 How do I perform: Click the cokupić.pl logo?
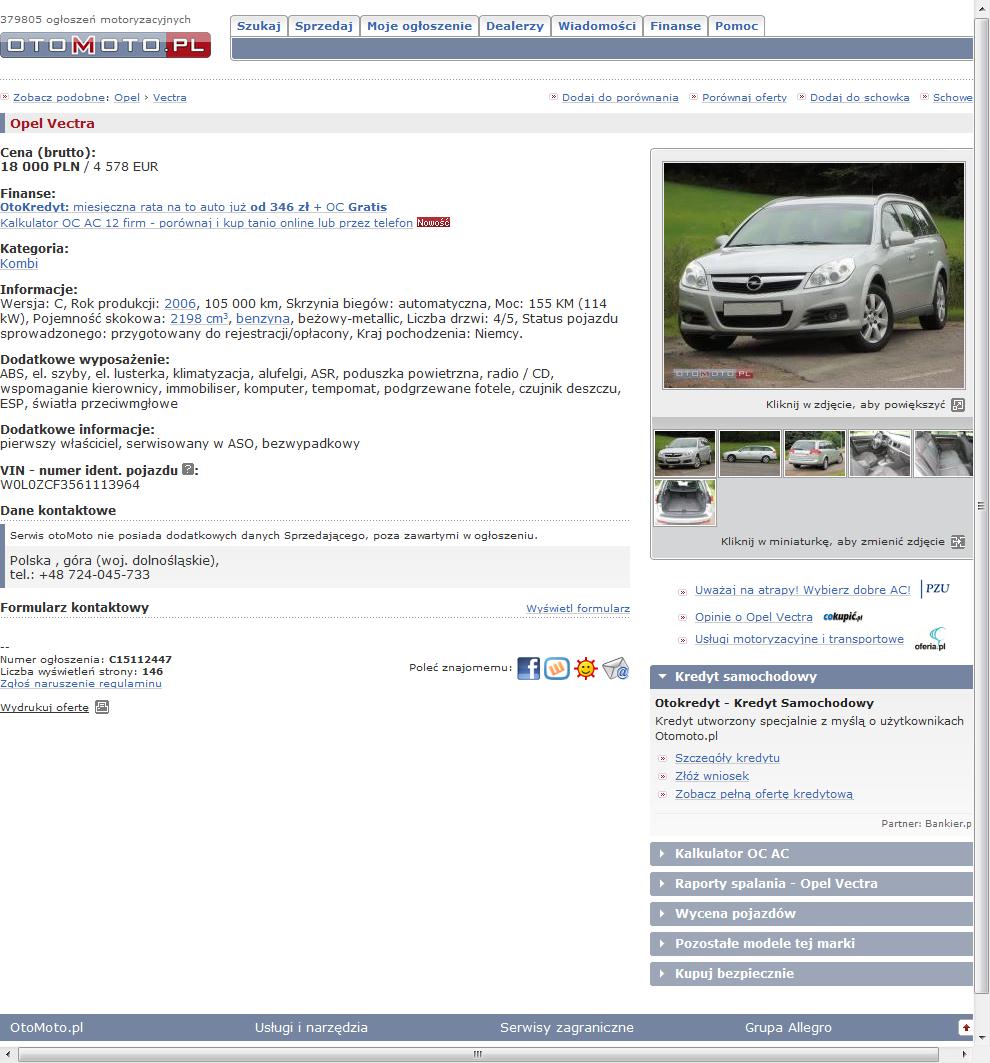[843, 617]
